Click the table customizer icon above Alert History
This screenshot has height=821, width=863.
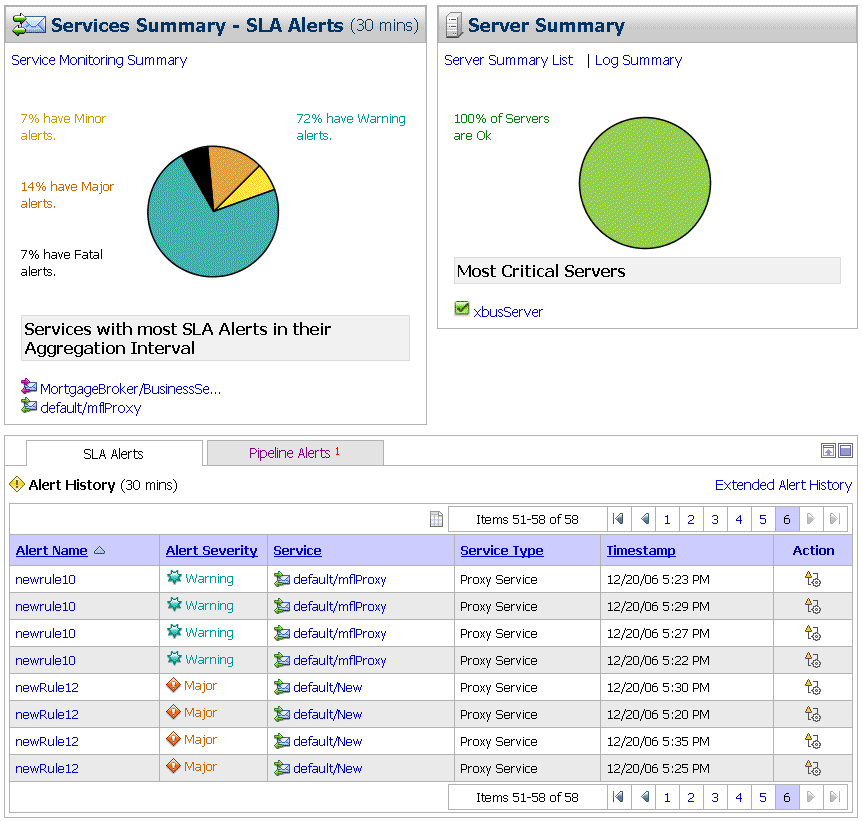(436, 519)
